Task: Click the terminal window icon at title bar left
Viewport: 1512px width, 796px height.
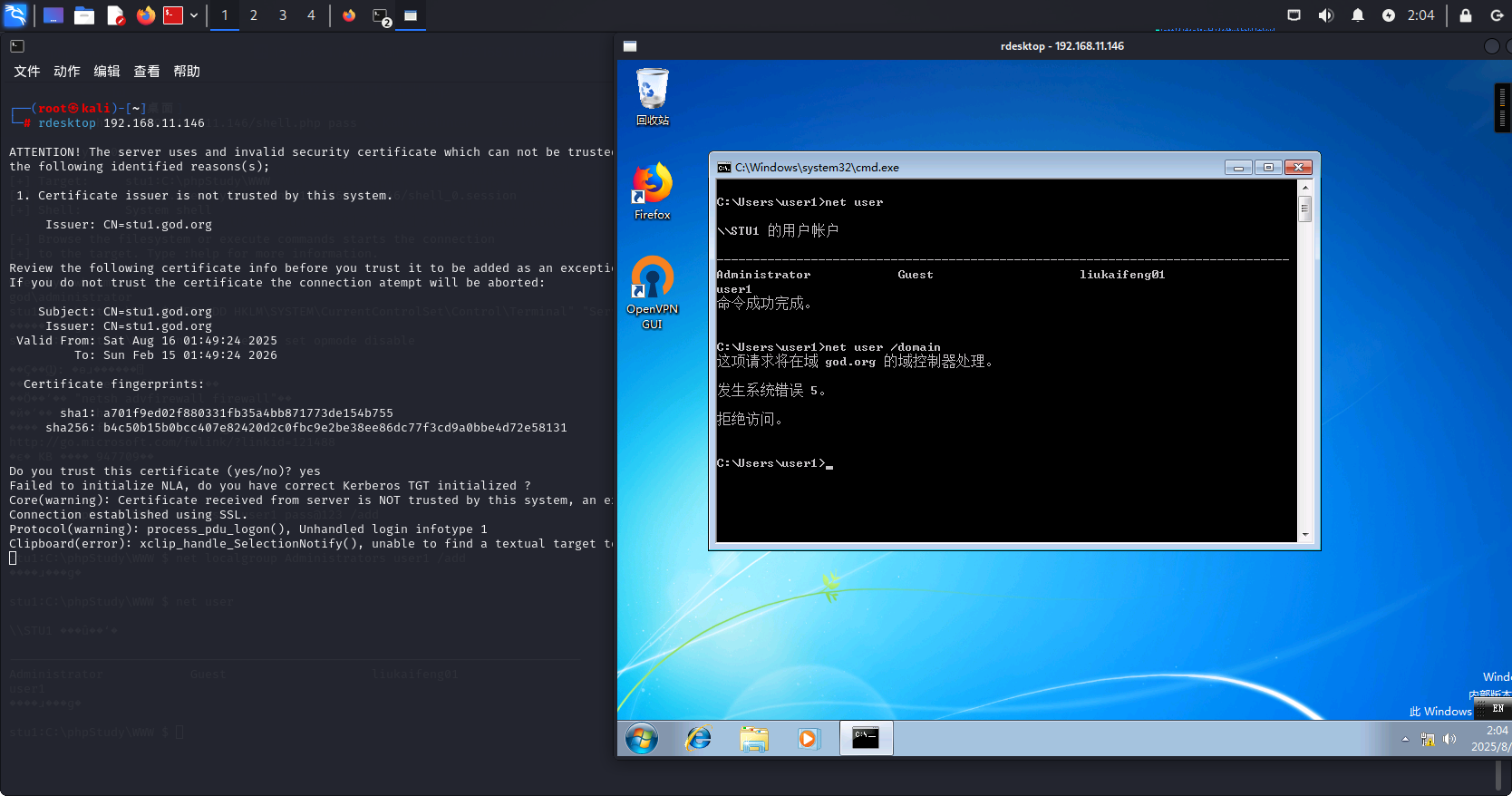Action: click(x=16, y=45)
